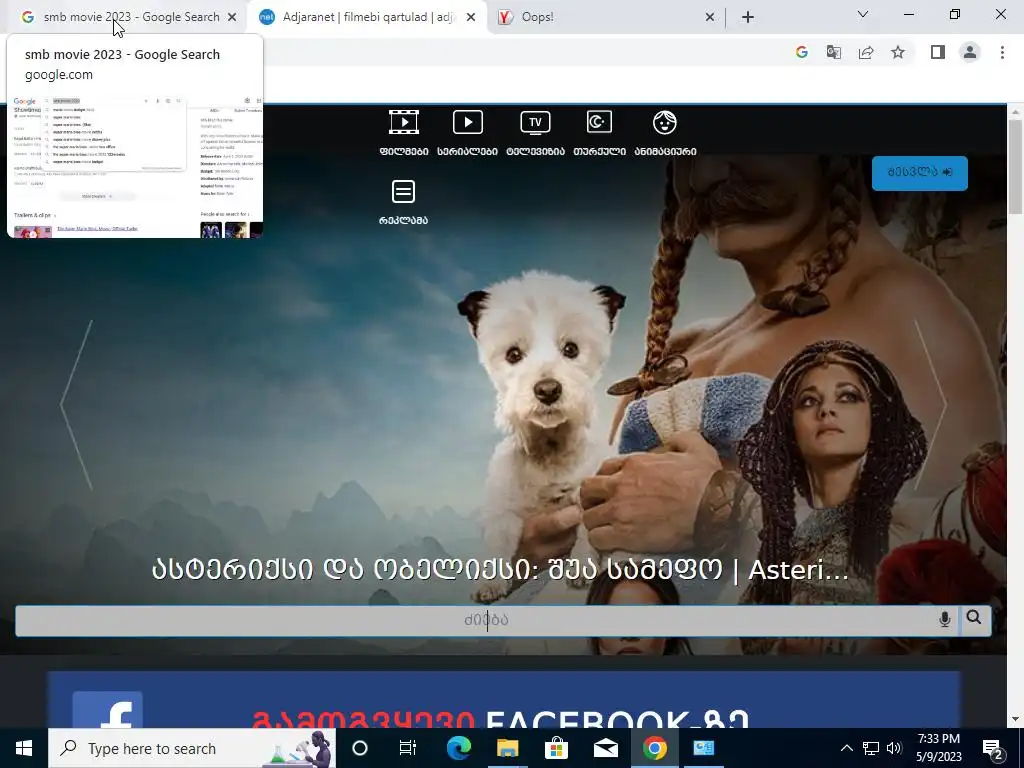Close the Oops! tab
The image size is (1024, 768).
pyautogui.click(x=710, y=18)
